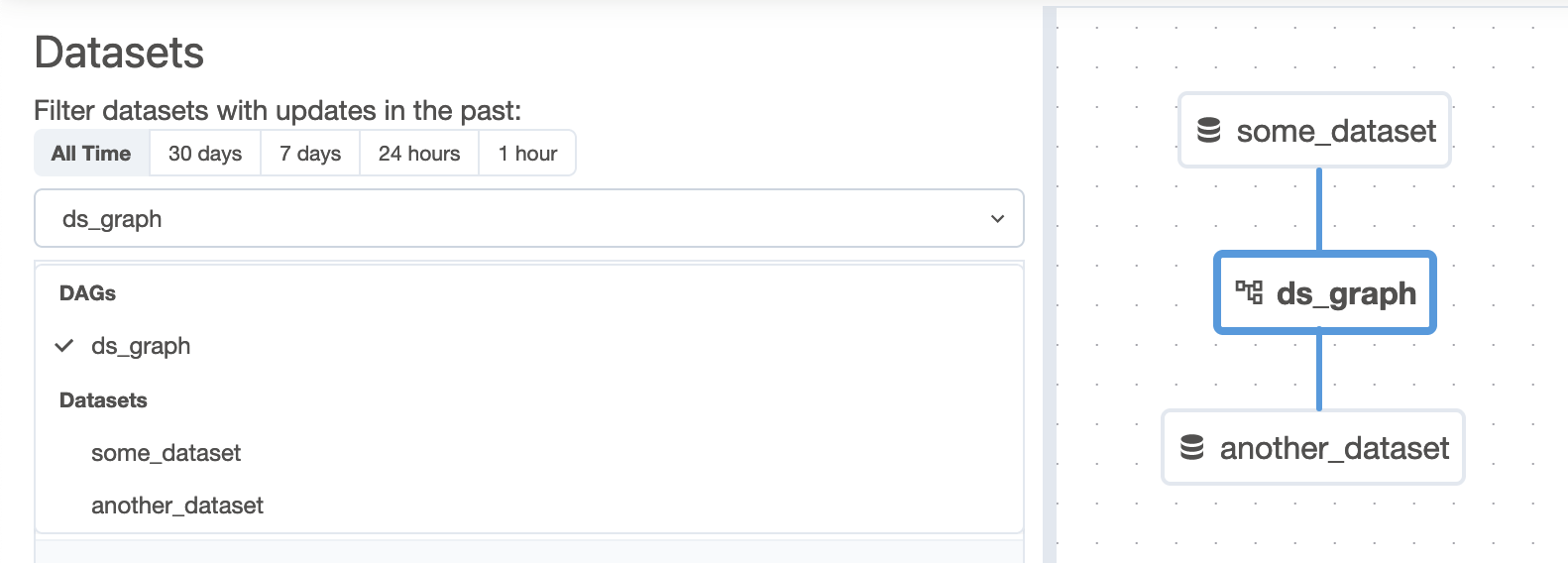Select the another_dataset node label in graph
This screenshot has height=563, width=1568.
(1334, 448)
